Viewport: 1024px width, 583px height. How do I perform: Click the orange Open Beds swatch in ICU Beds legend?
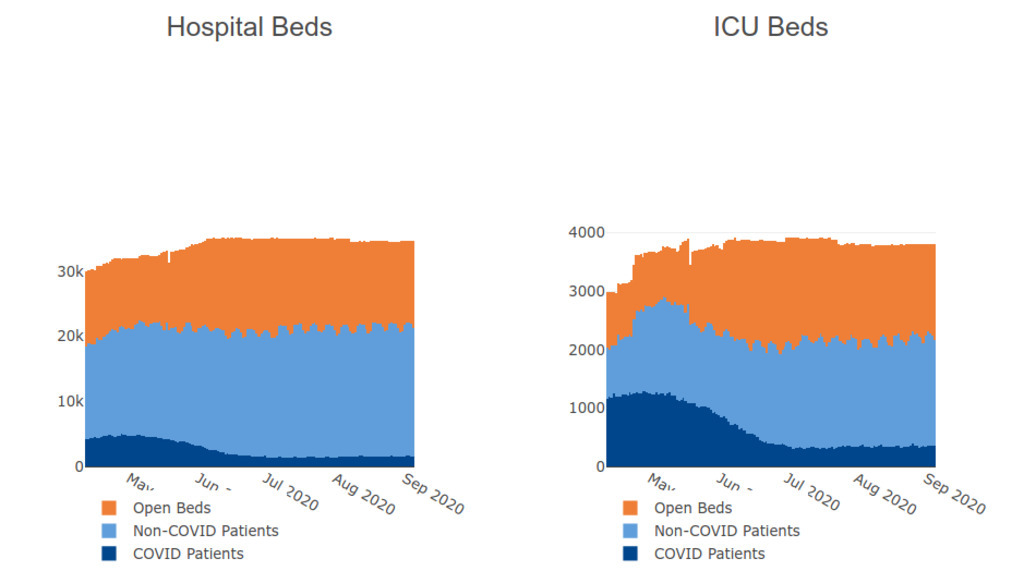pyautogui.click(x=630, y=508)
